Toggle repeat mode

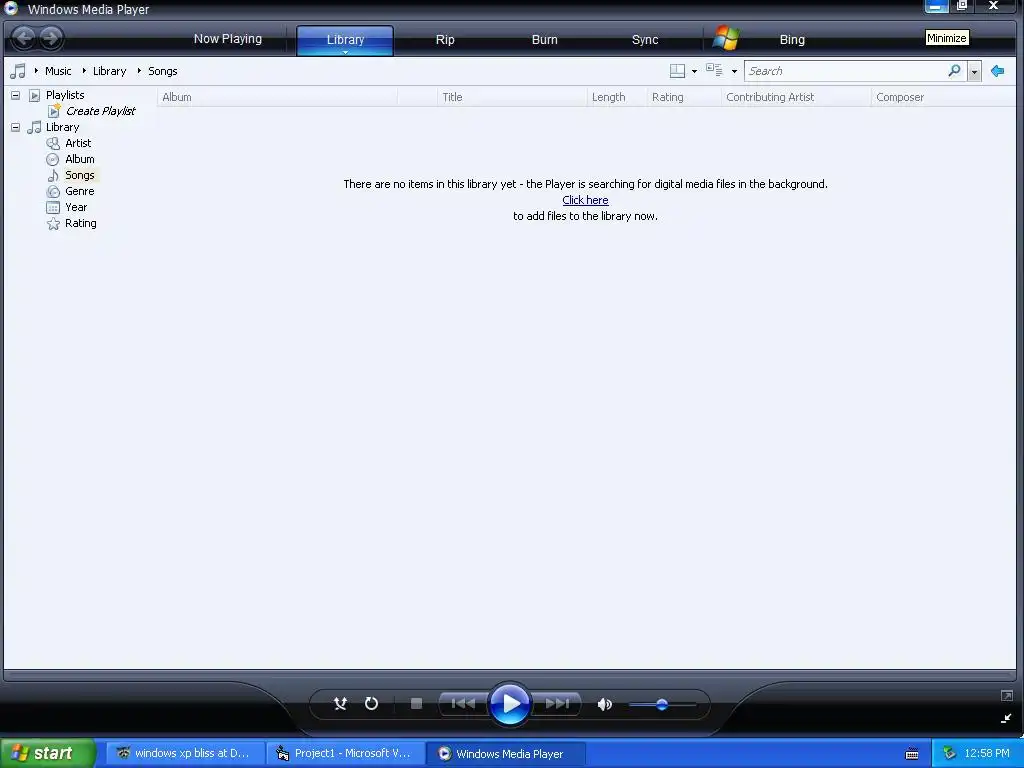pos(371,703)
